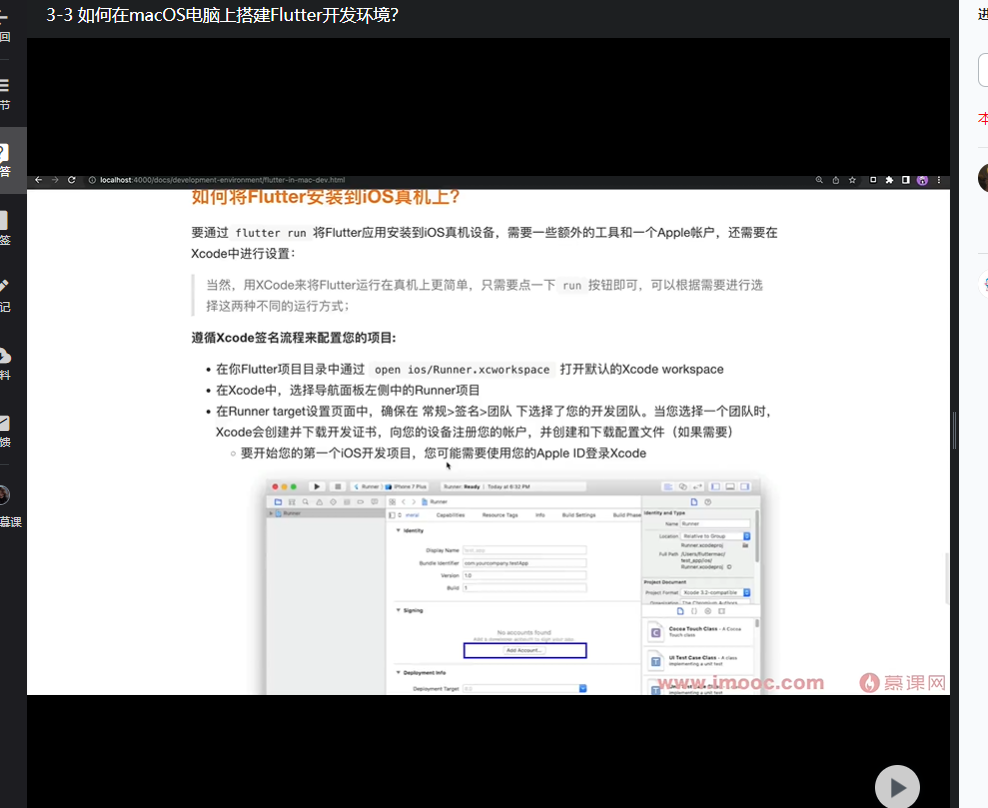Switch to the Info tab in Xcode
The image size is (988, 808).
click(x=540, y=515)
